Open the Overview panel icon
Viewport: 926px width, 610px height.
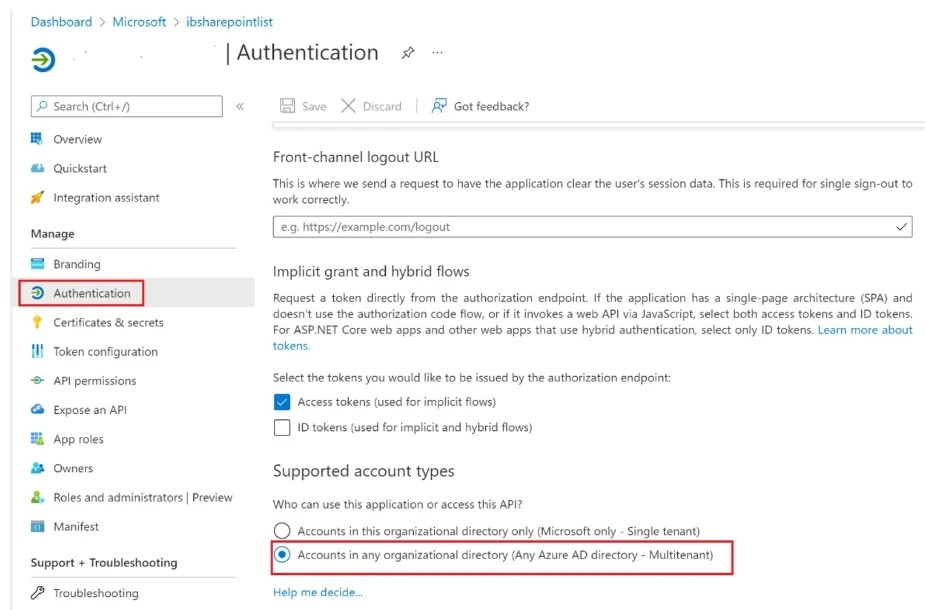(x=37, y=139)
